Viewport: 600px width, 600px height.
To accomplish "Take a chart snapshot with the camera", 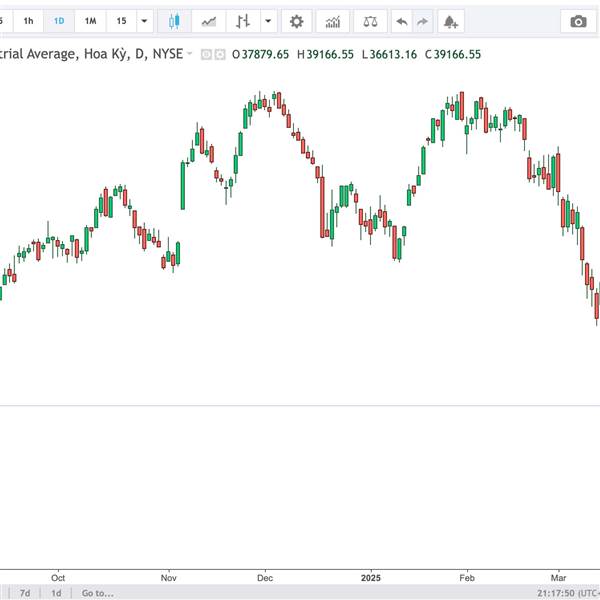I will (578, 21).
